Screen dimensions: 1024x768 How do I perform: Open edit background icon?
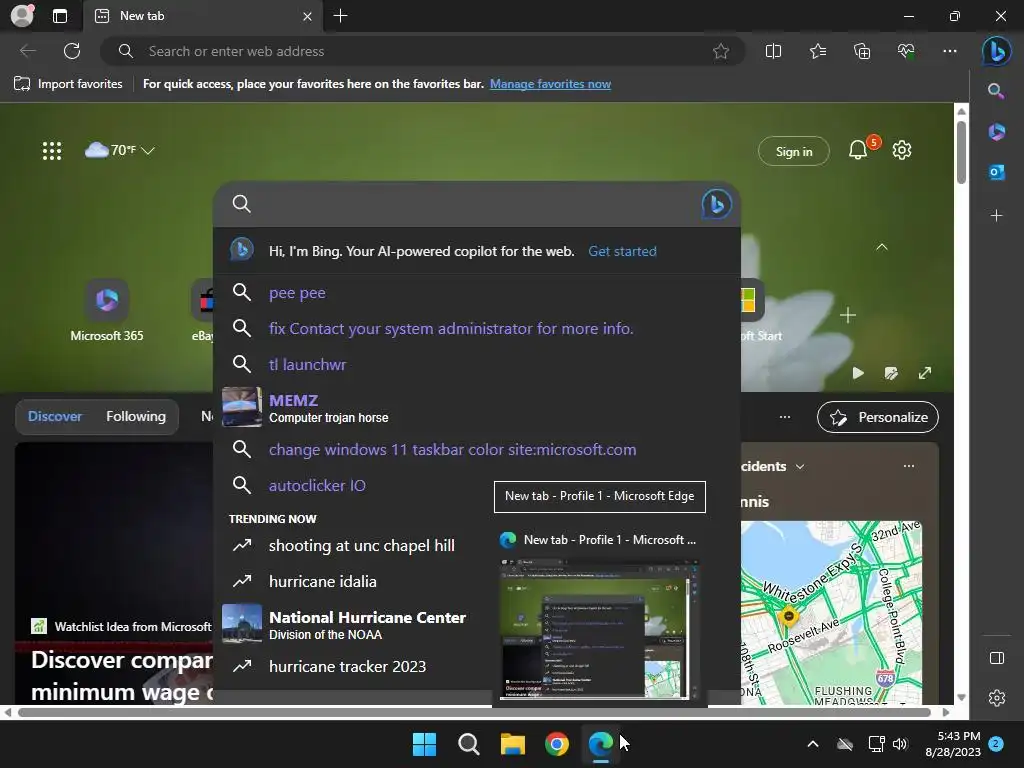pyautogui.click(x=891, y=373)
